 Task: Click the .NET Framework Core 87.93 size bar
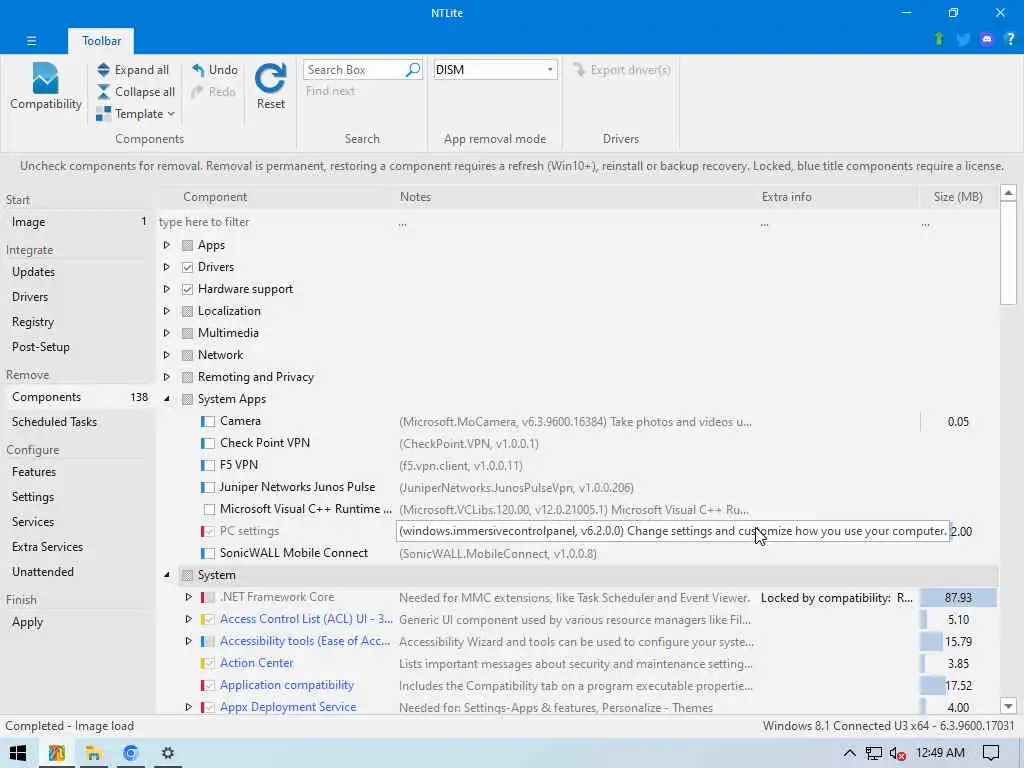pos(958,598)
